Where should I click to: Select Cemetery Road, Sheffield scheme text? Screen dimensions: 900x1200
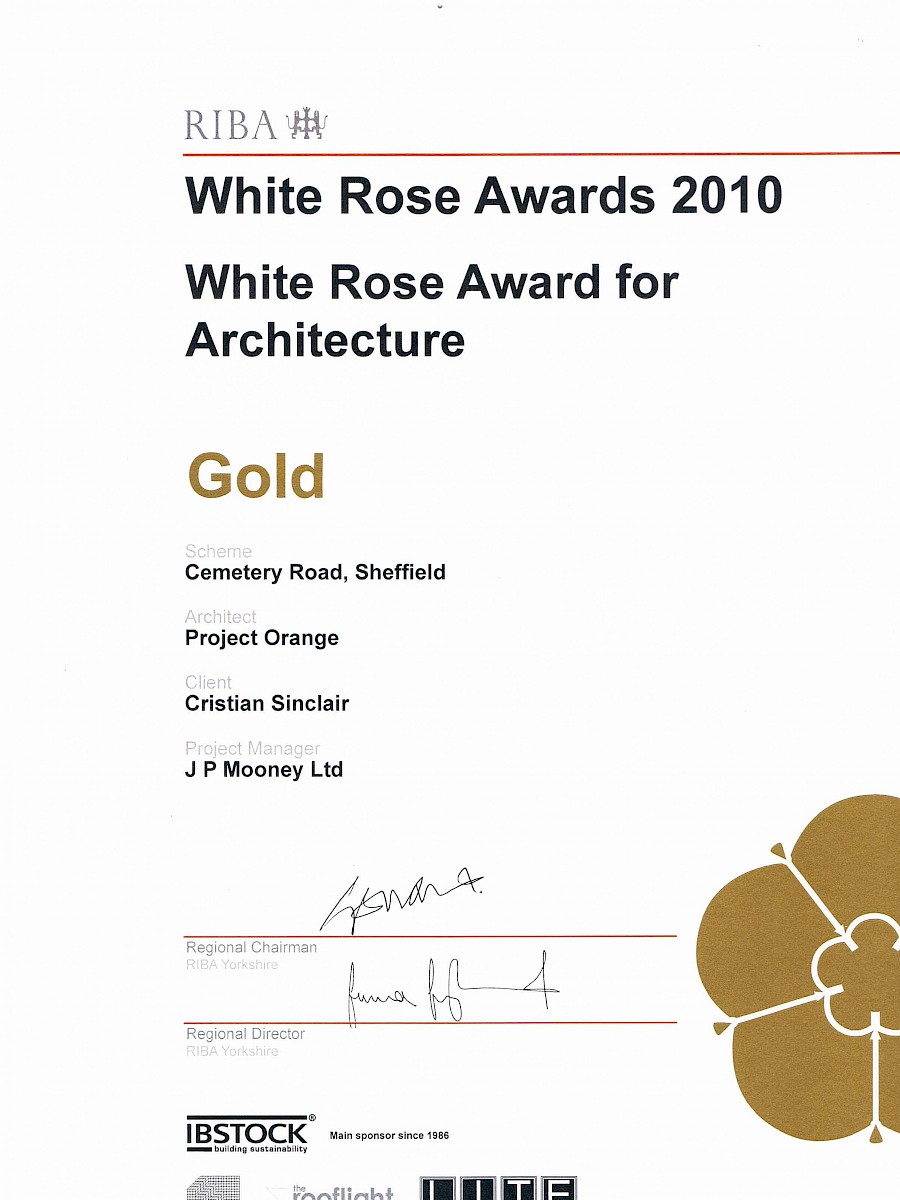tap(315, 573)
